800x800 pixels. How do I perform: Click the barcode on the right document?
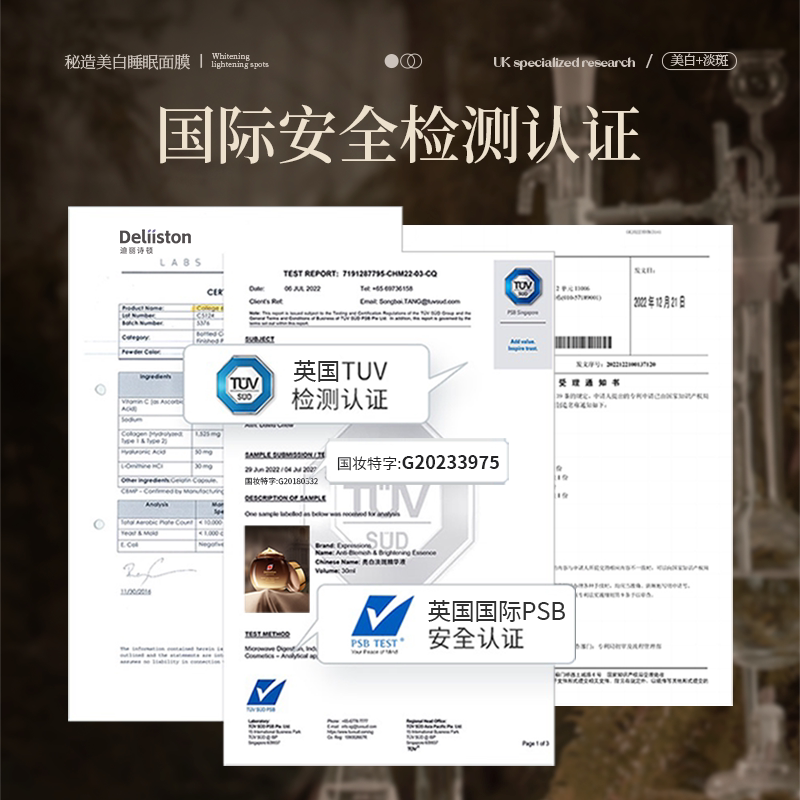point(583,342)
